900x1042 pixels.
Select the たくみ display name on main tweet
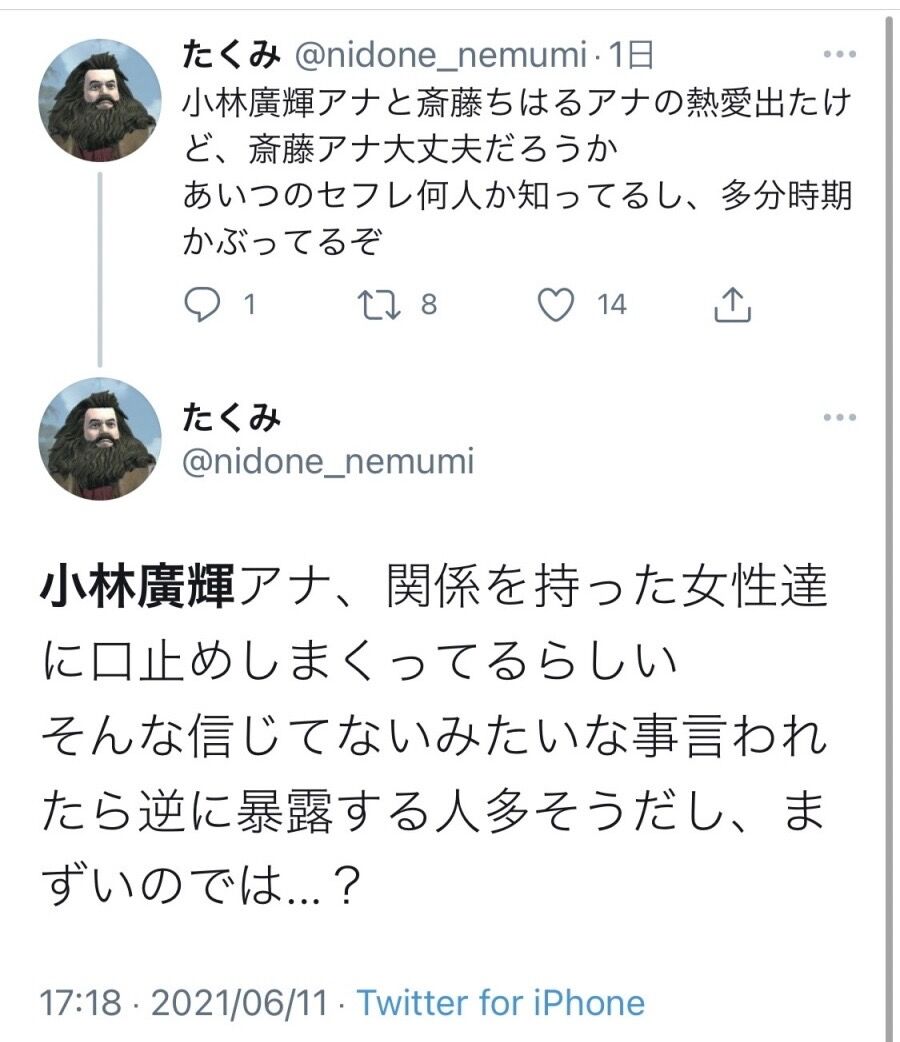[230, 418]
